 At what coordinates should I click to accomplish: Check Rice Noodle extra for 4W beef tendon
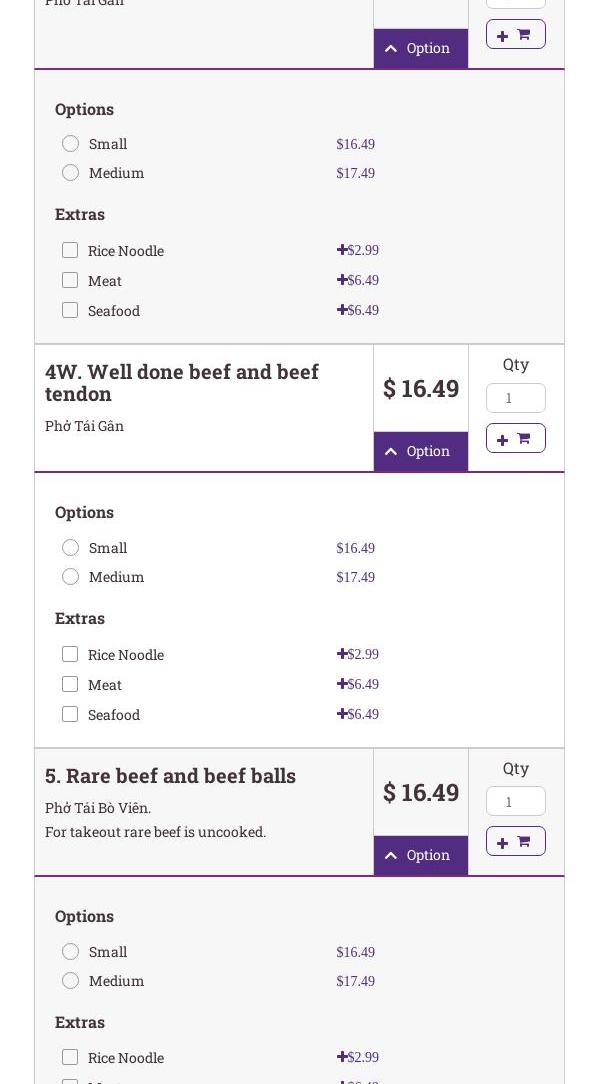pos(70,655)
